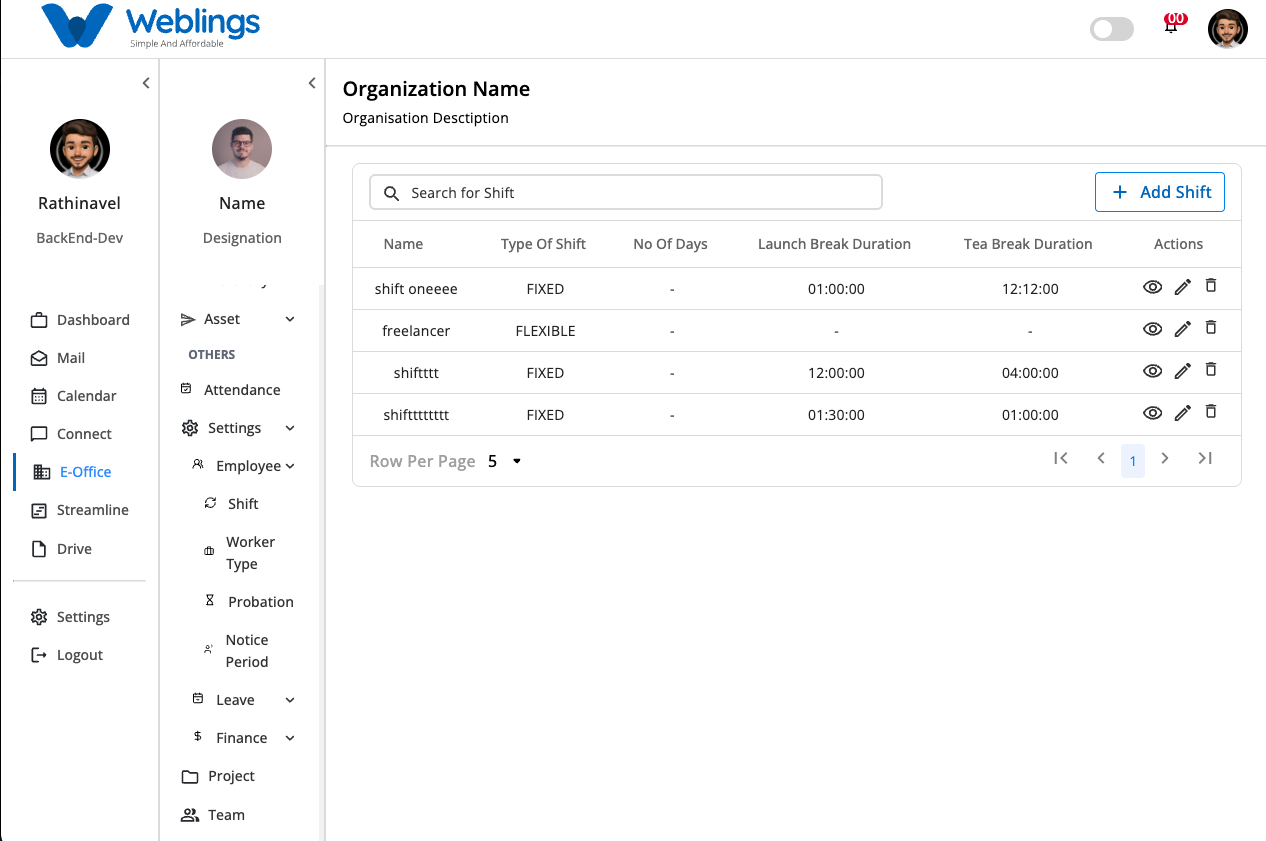Viewport: 1266px width, 841px height.
Task: Expand the Finance submenu
Action: click(290, 738)
